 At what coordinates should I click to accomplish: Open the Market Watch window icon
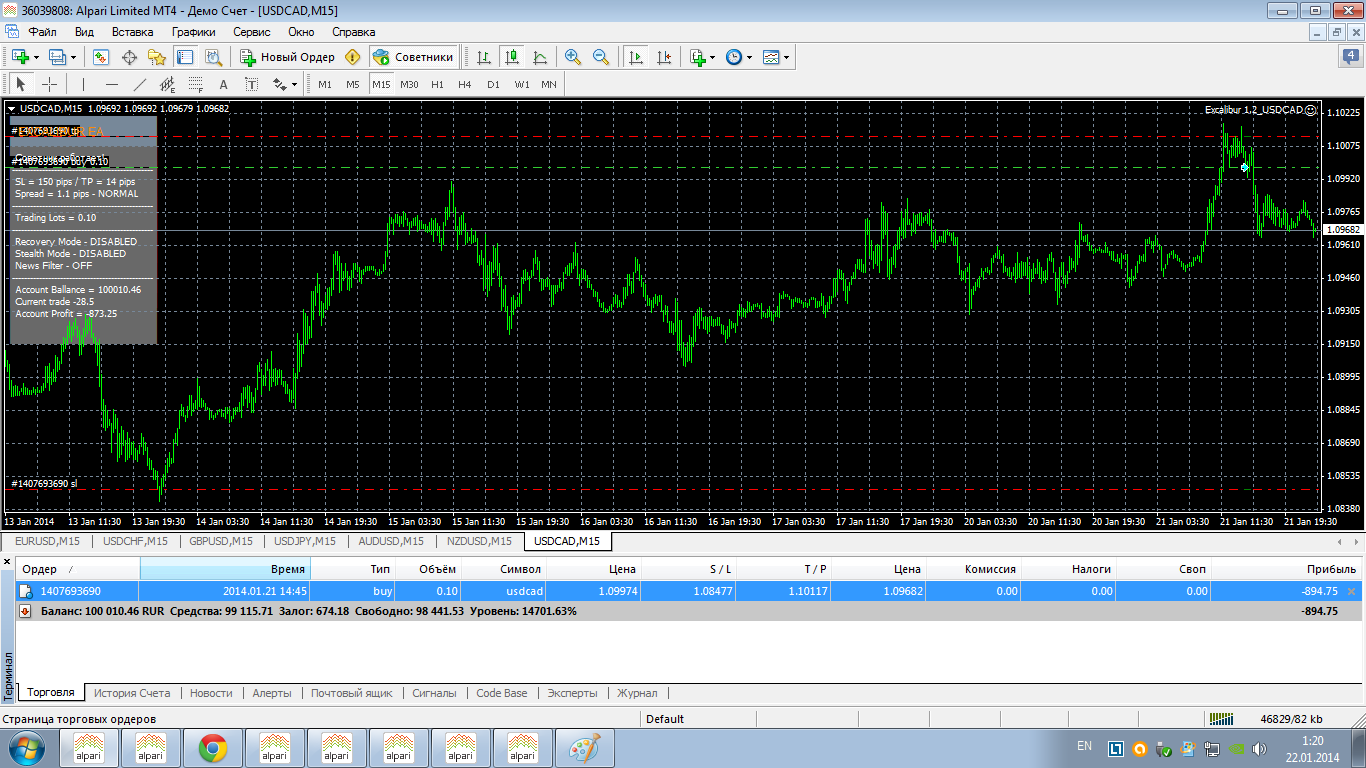click(x=101, y=57)
